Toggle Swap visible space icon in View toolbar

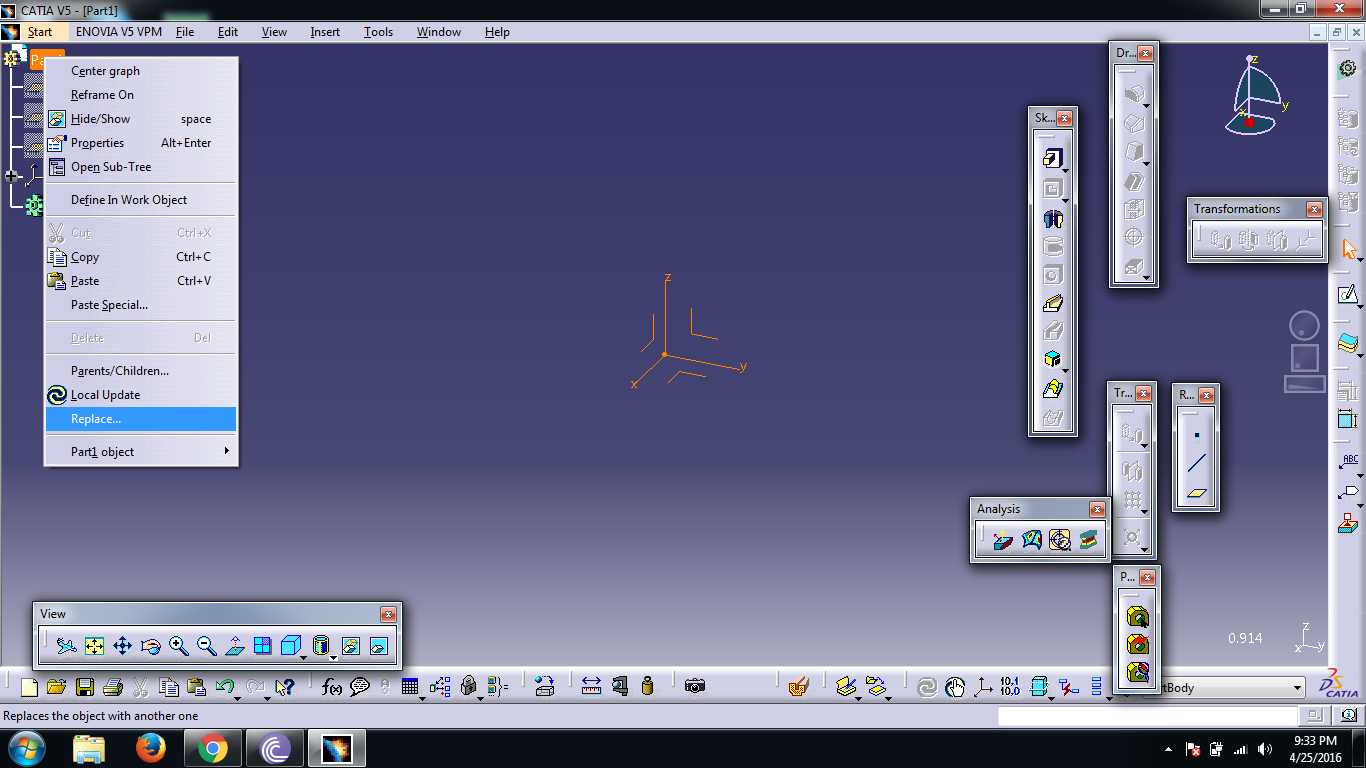point(379,646)
